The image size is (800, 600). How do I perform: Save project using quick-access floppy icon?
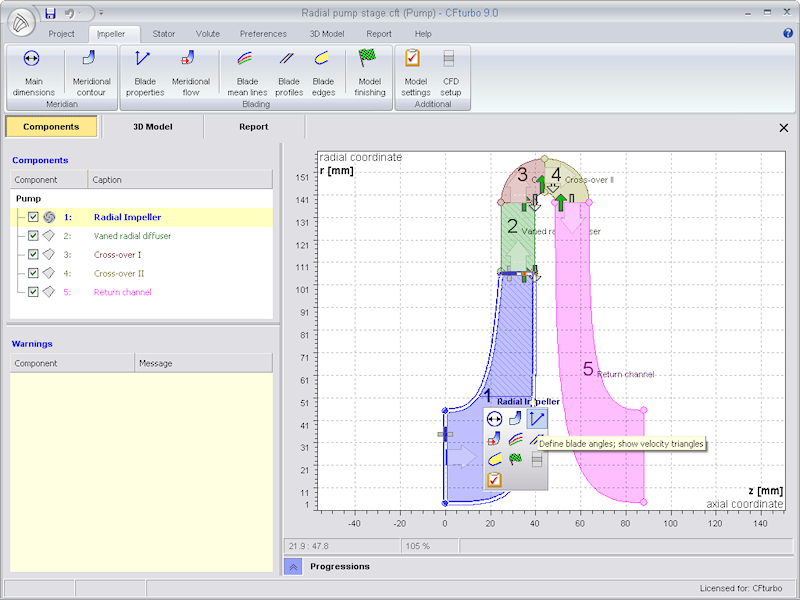(50, 13)
